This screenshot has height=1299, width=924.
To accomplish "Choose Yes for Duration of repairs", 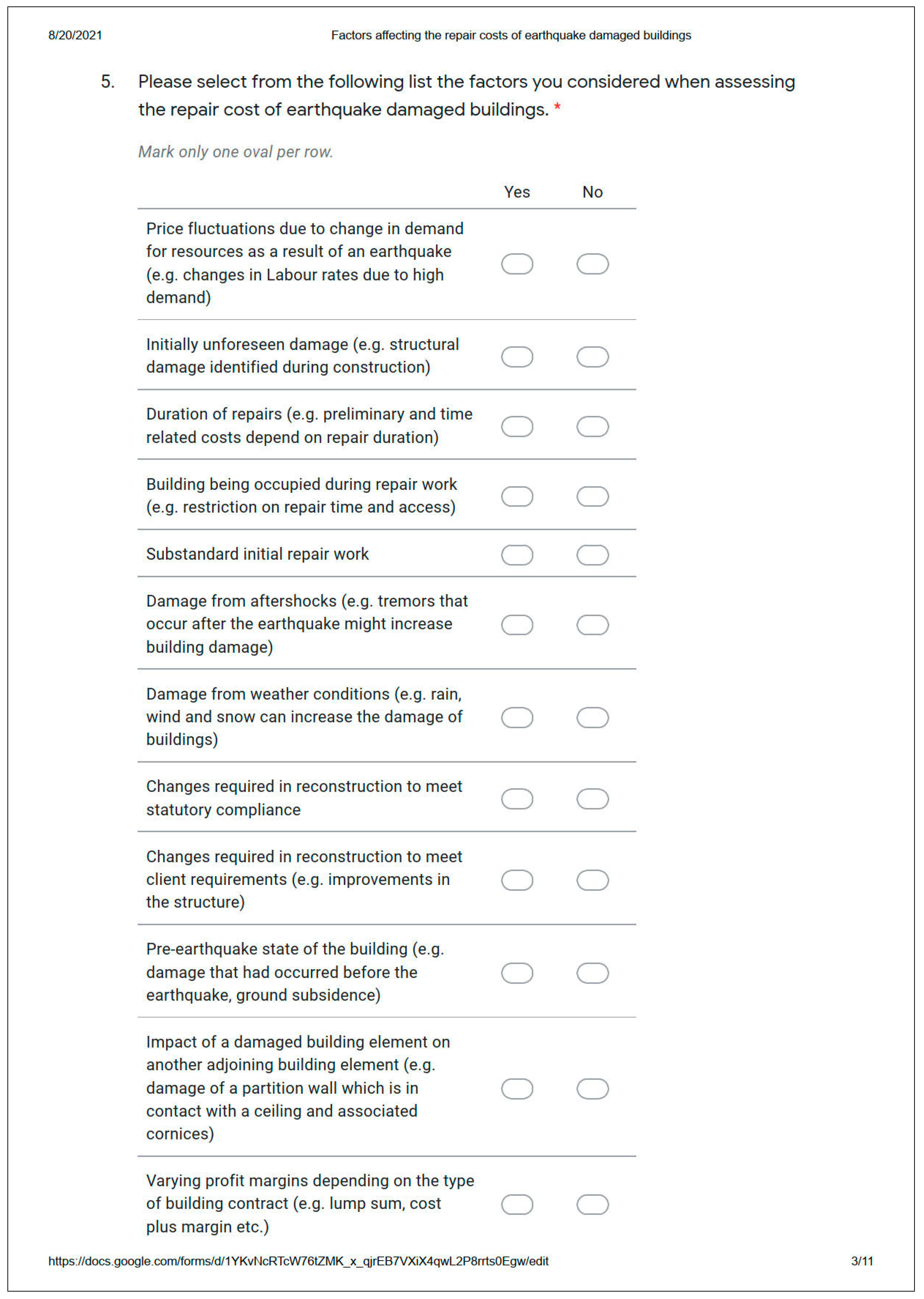I will (x=517, y=426).
